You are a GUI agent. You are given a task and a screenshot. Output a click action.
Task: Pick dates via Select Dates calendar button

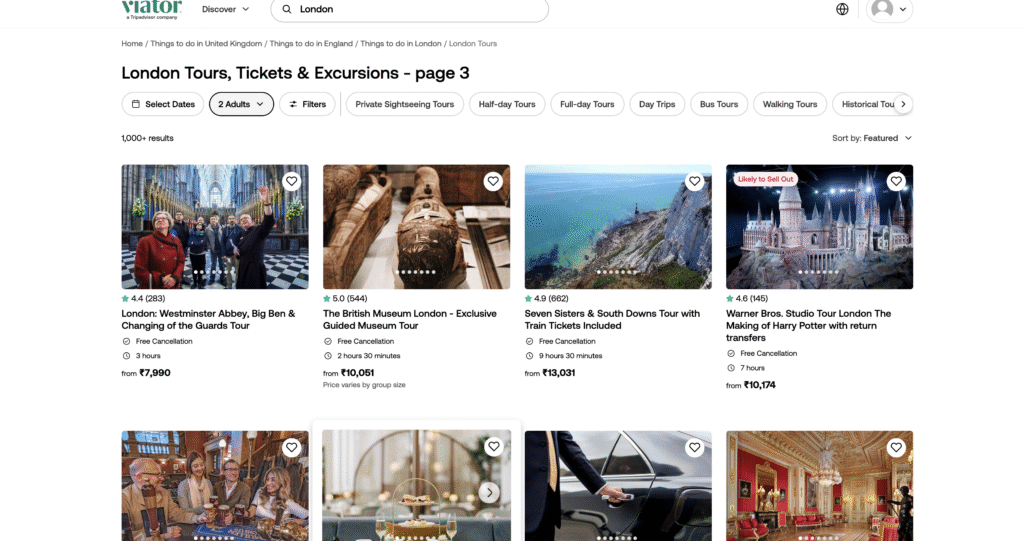point(162,104)
